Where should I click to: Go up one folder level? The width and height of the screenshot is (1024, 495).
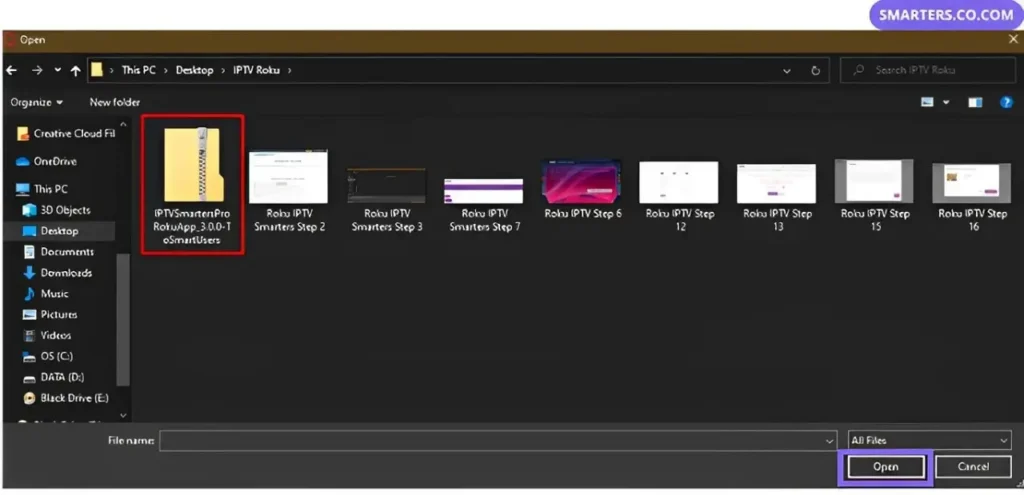click(x=76, y=71)
